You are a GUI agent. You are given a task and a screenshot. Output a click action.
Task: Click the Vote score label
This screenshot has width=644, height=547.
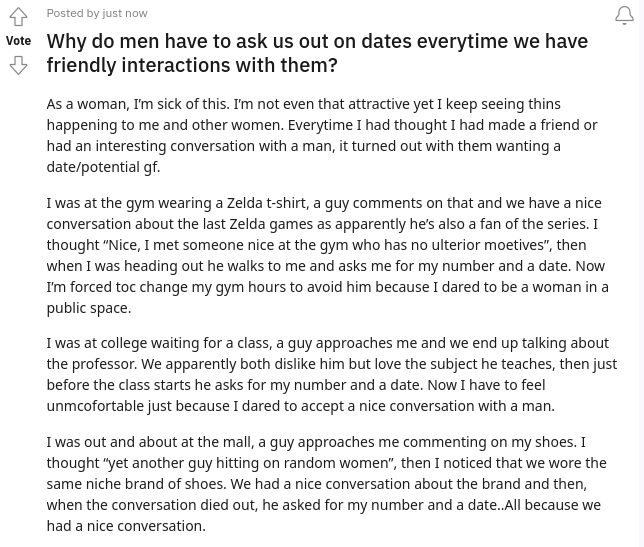coord(18,41)
